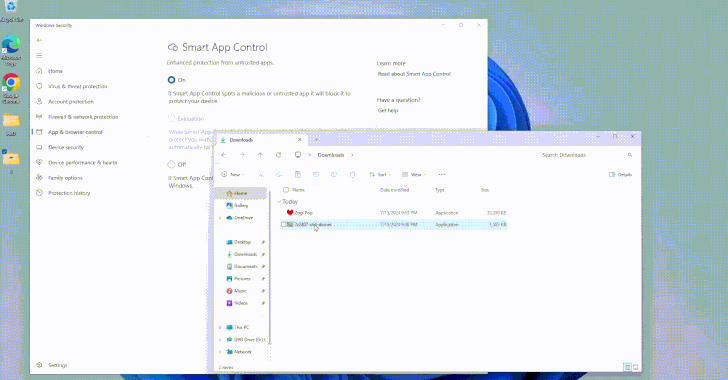Refresh the Downloads folder
The height and width of the screenshot is (380, 728).
[x=278, y=155]
